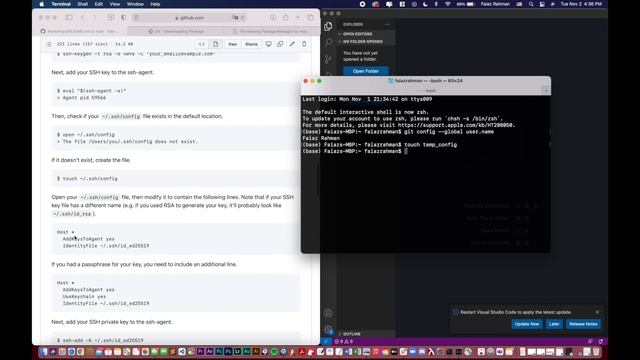Toggle the Safari sidebar
Screen dimensions: 640x360
click(x=69, y=18)
